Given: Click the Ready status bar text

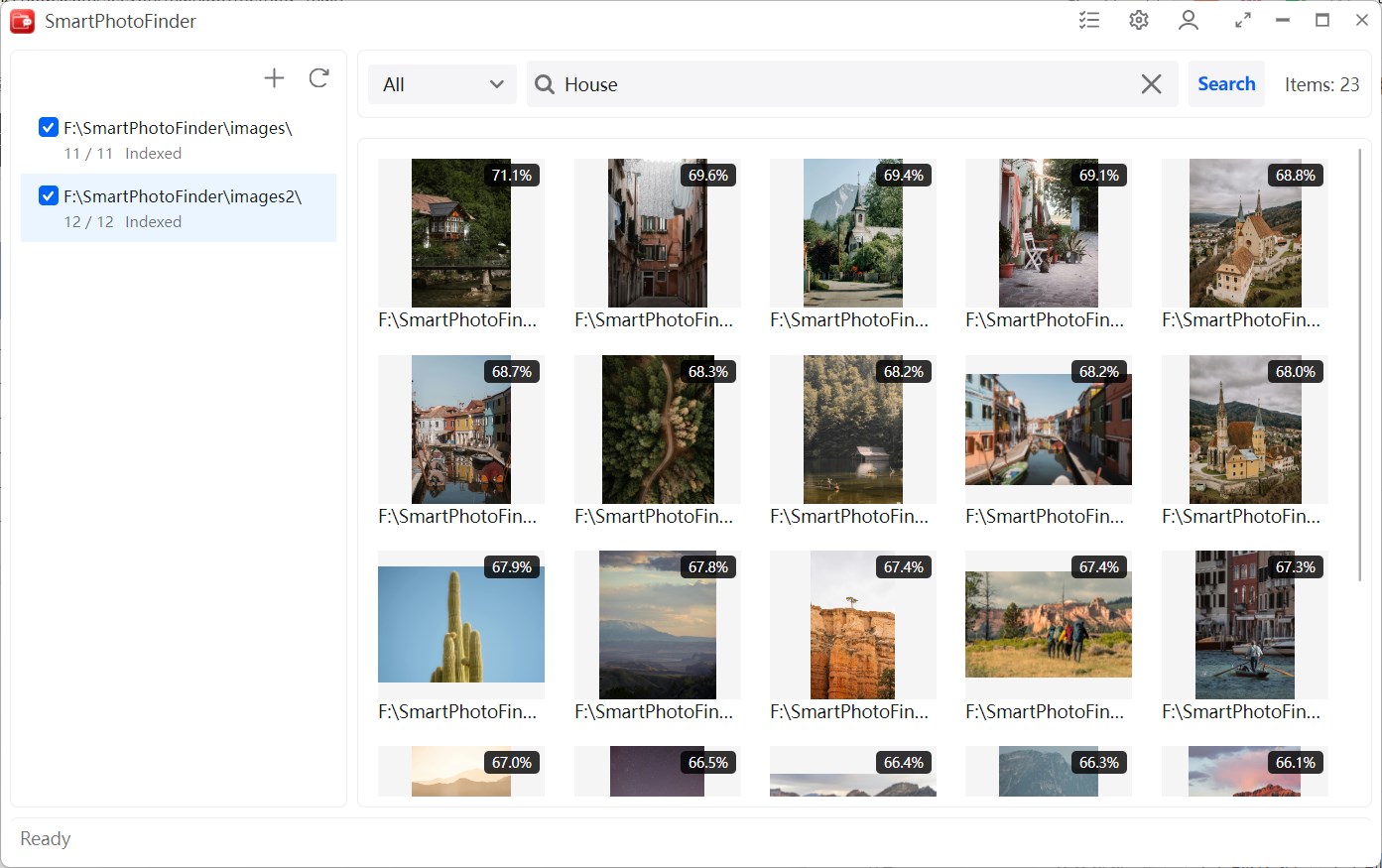Looking at the screenshot, I should [x=46, y=839].
